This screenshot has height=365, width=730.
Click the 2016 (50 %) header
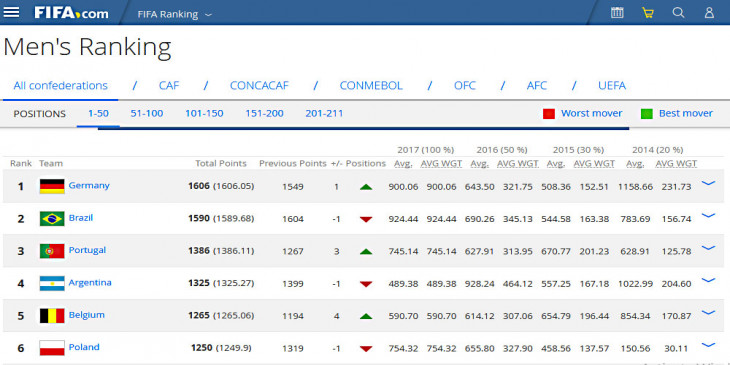point(502,150)
